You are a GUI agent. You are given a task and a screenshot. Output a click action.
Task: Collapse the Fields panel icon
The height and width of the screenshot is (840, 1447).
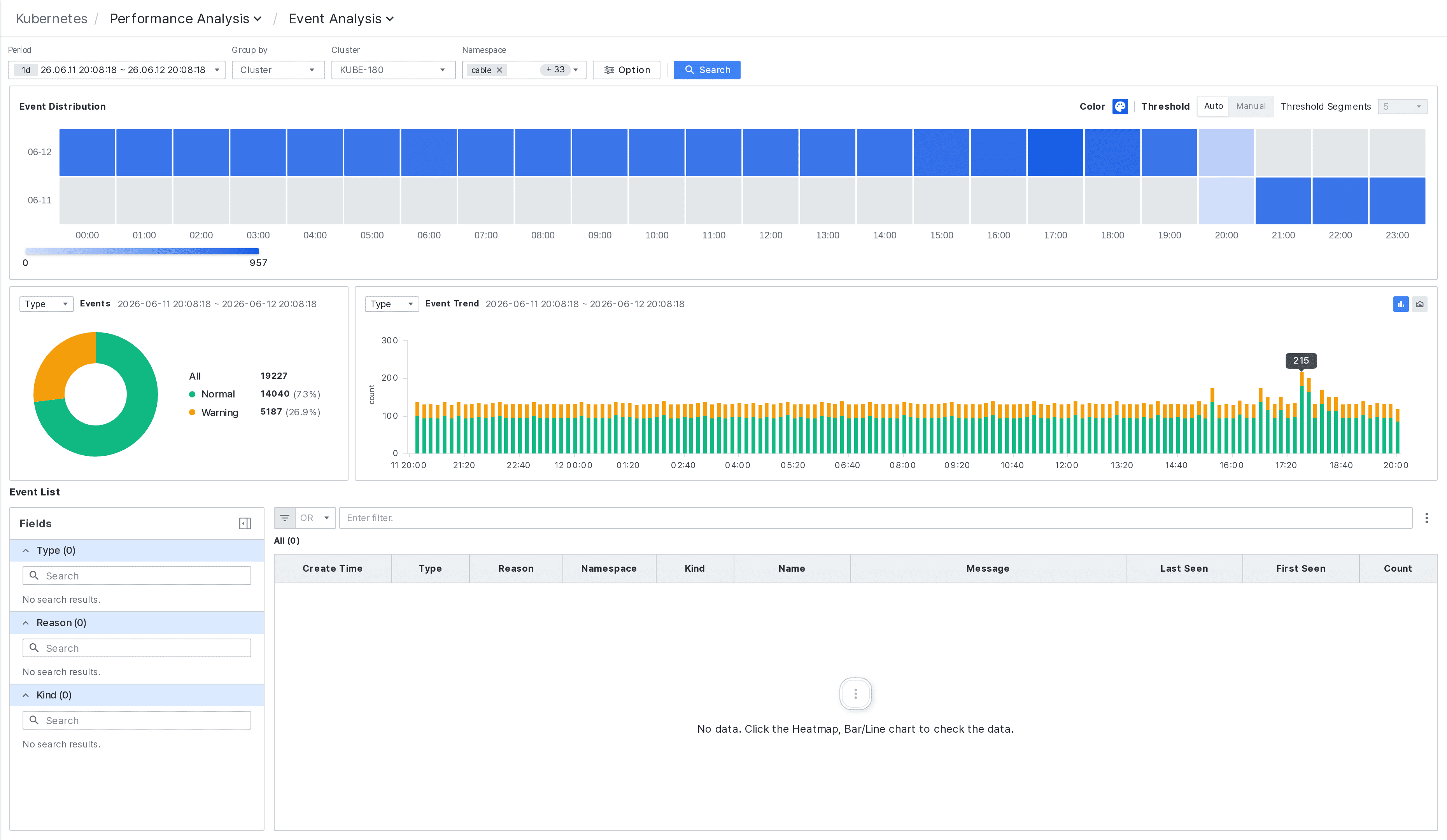pyautogui.click(x=245, y=523)
